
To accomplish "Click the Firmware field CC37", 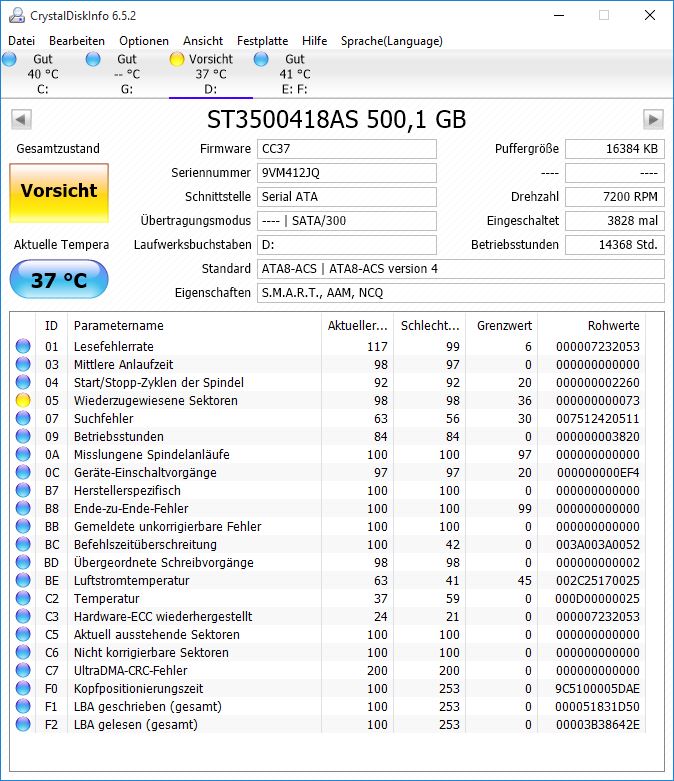I will (x=347, y=149).
